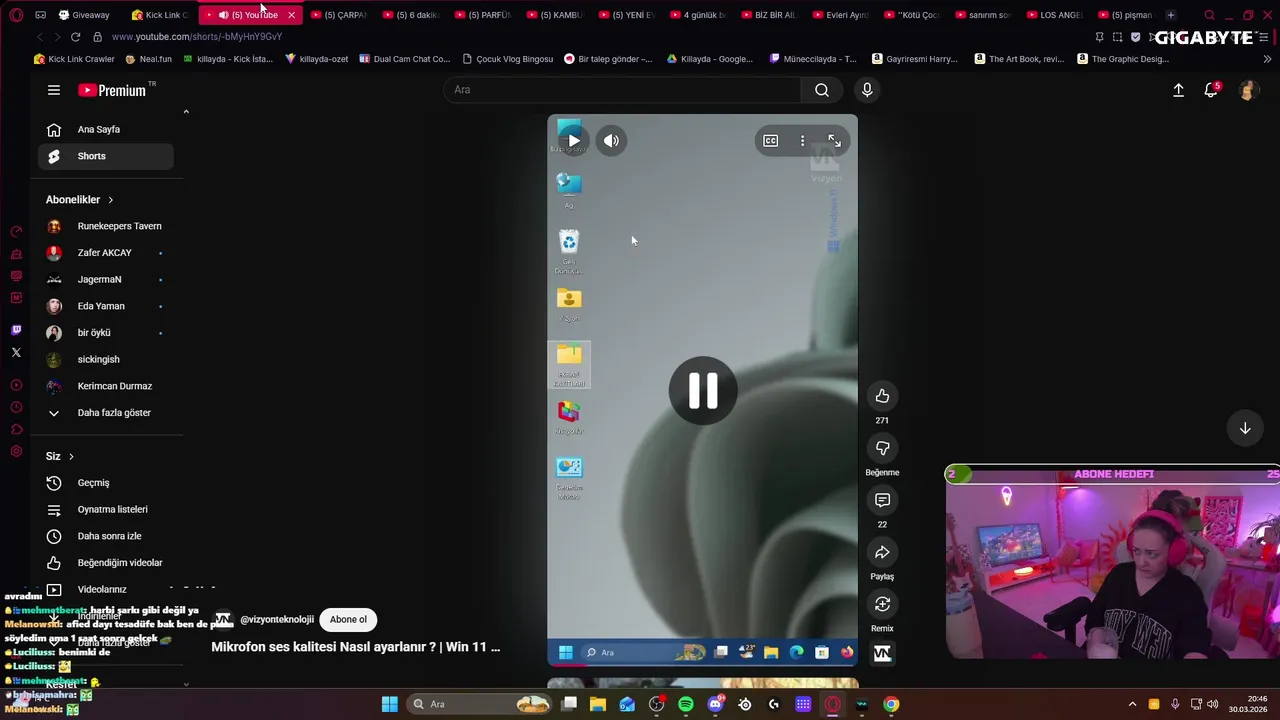Open Oynatma listeleri
The image size is (1280, 720).
click(106, 509)
